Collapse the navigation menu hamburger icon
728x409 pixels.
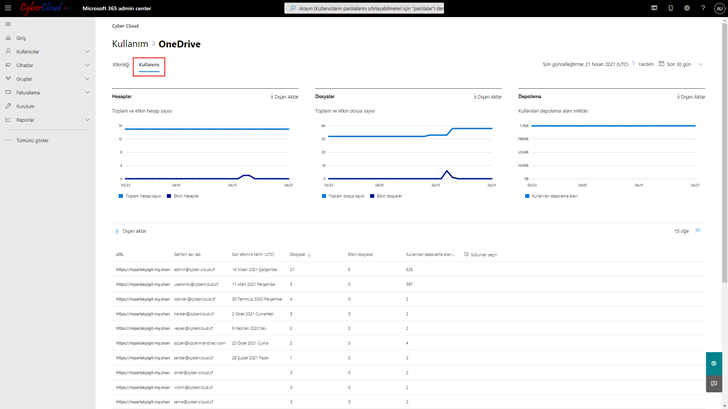(x=8, y=24)
